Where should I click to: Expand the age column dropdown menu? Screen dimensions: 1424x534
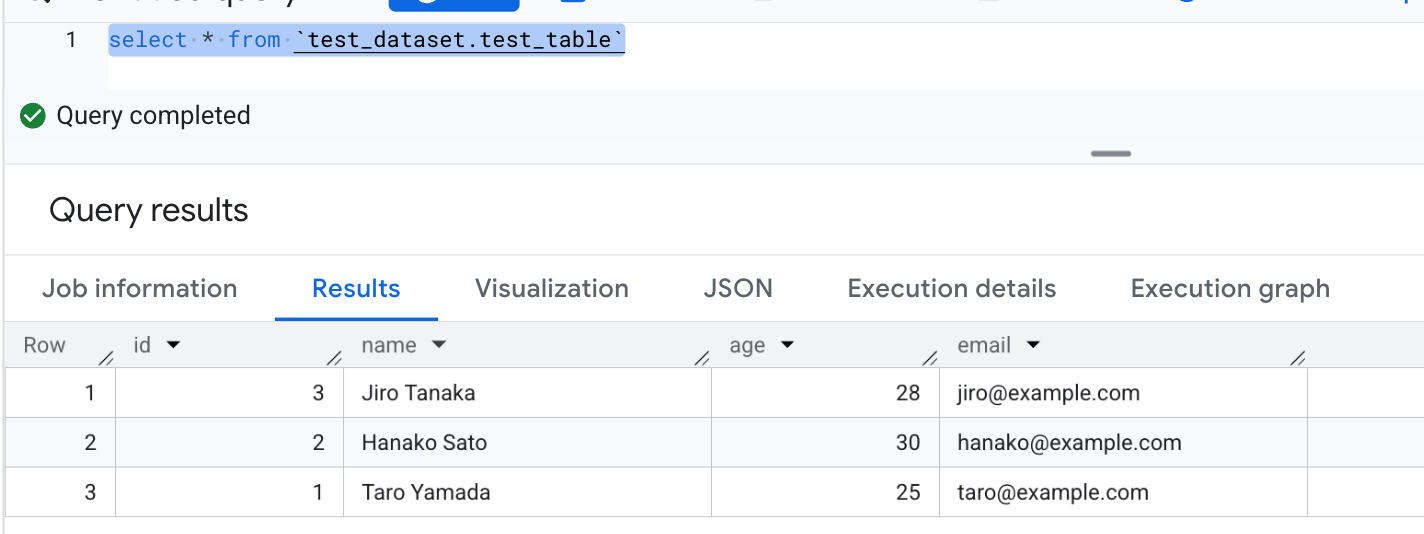click(x=787, y=345)
